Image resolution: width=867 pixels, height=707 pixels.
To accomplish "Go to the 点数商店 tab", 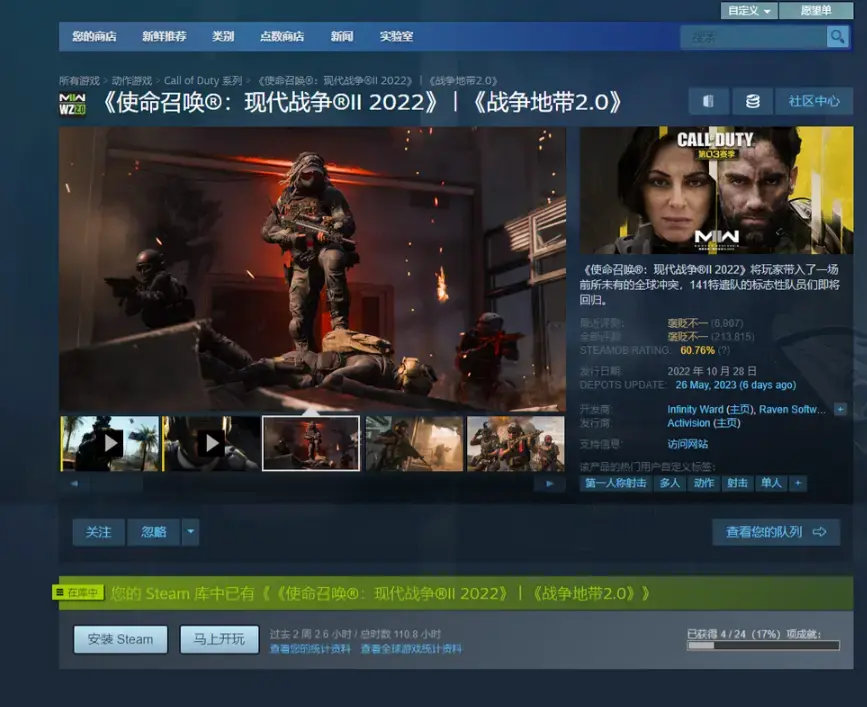I will point(282,36).
